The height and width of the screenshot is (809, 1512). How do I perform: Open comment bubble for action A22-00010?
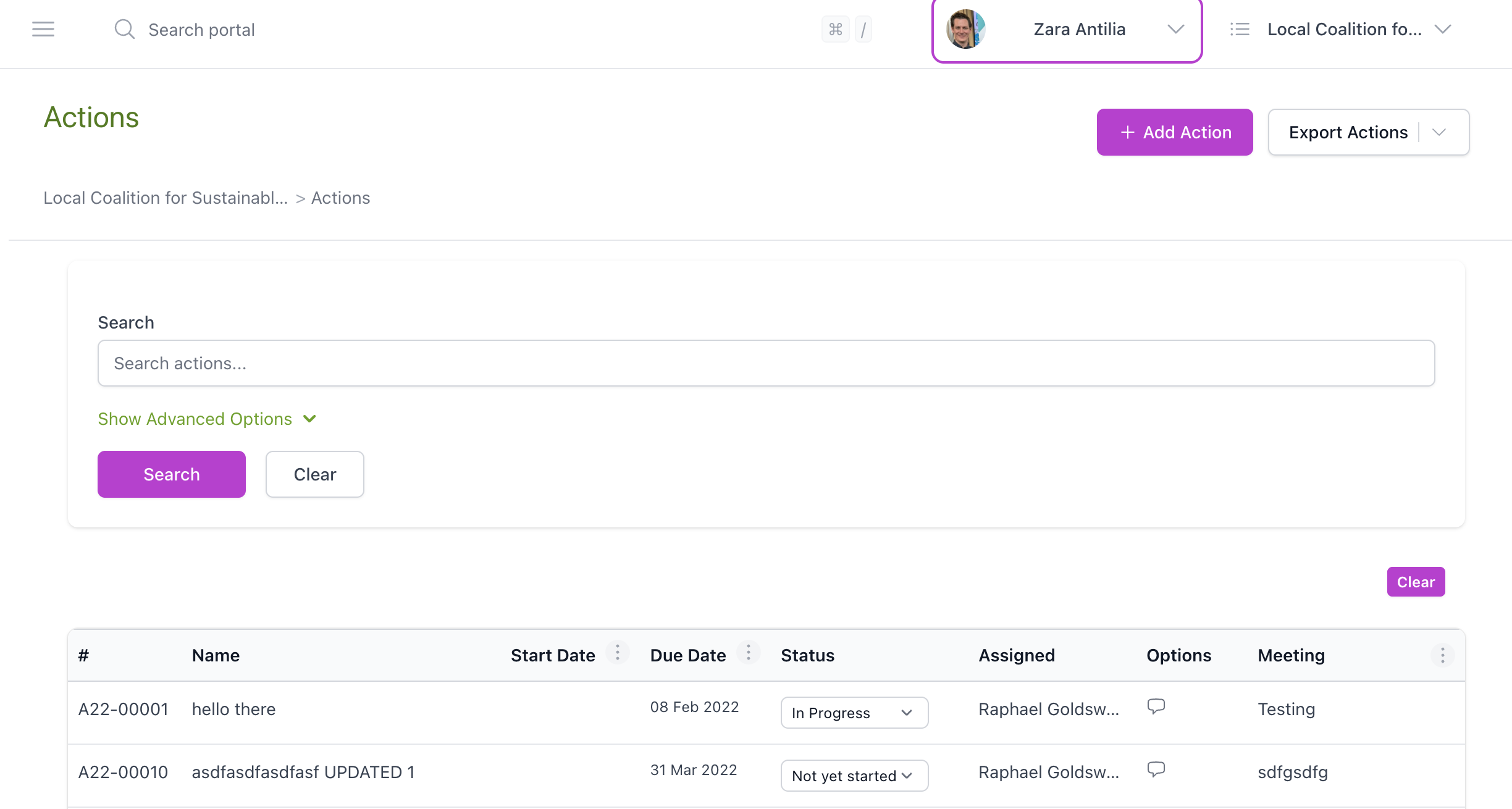(1156, 769)
